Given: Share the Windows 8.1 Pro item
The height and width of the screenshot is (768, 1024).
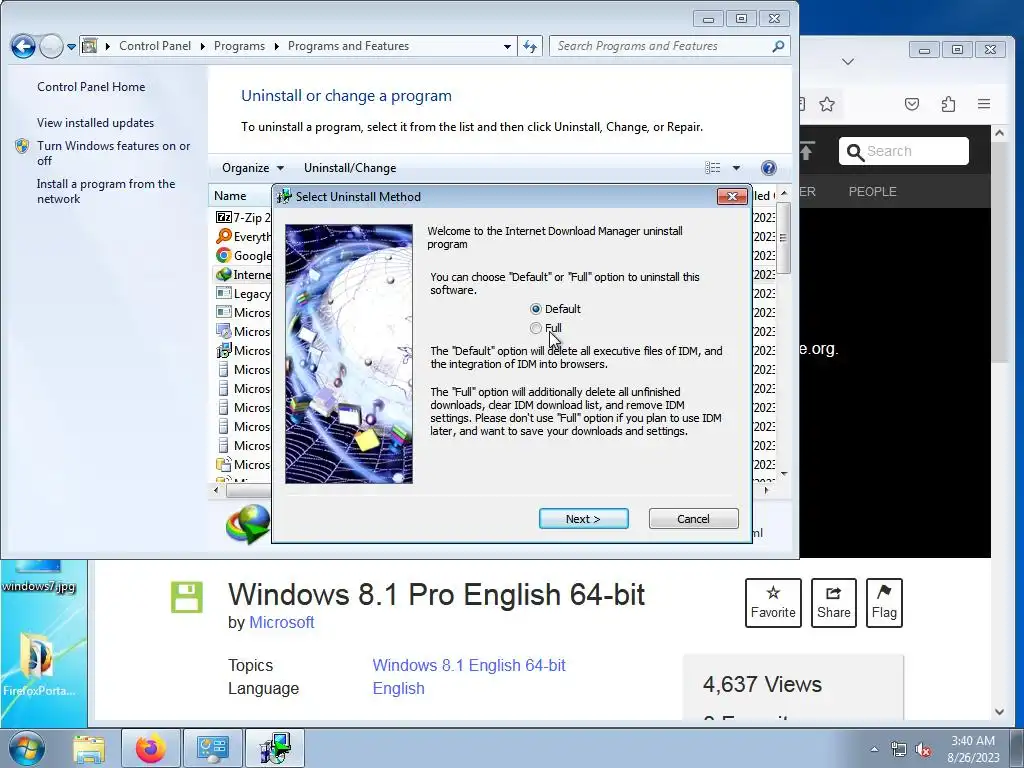Looking at the screenshot, I should pyautogui.click(x=833, y=603).
